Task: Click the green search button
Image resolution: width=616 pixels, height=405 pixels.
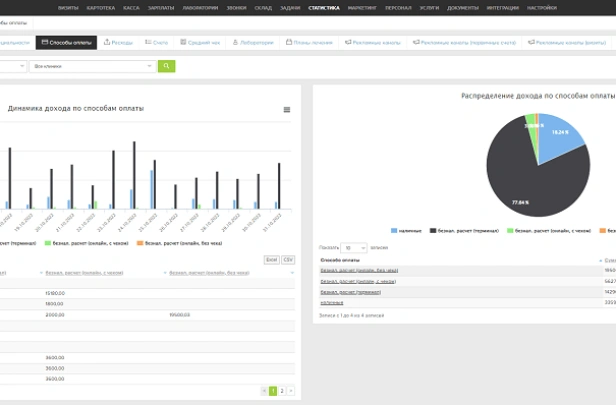Action: (166, 66)
